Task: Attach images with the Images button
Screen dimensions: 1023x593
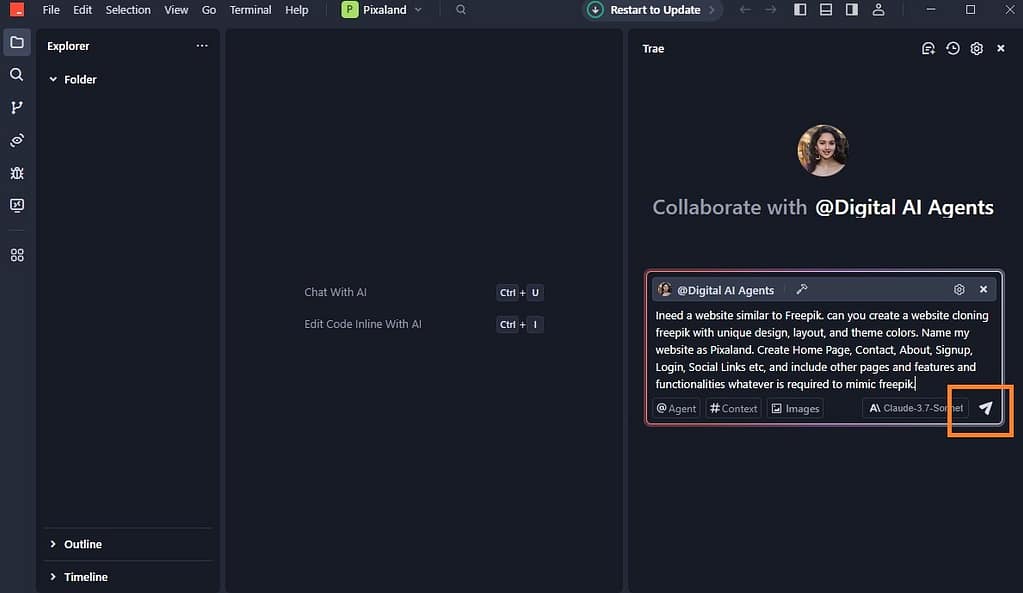Action: click(795, 408)
